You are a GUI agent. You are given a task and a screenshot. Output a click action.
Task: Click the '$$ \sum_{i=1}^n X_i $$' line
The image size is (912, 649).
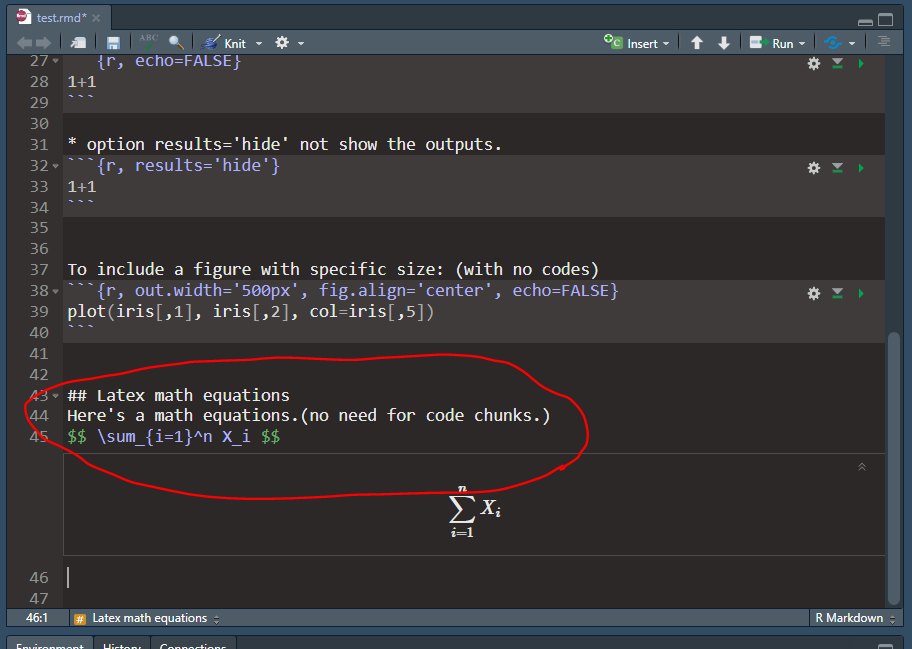click(173, 437)
